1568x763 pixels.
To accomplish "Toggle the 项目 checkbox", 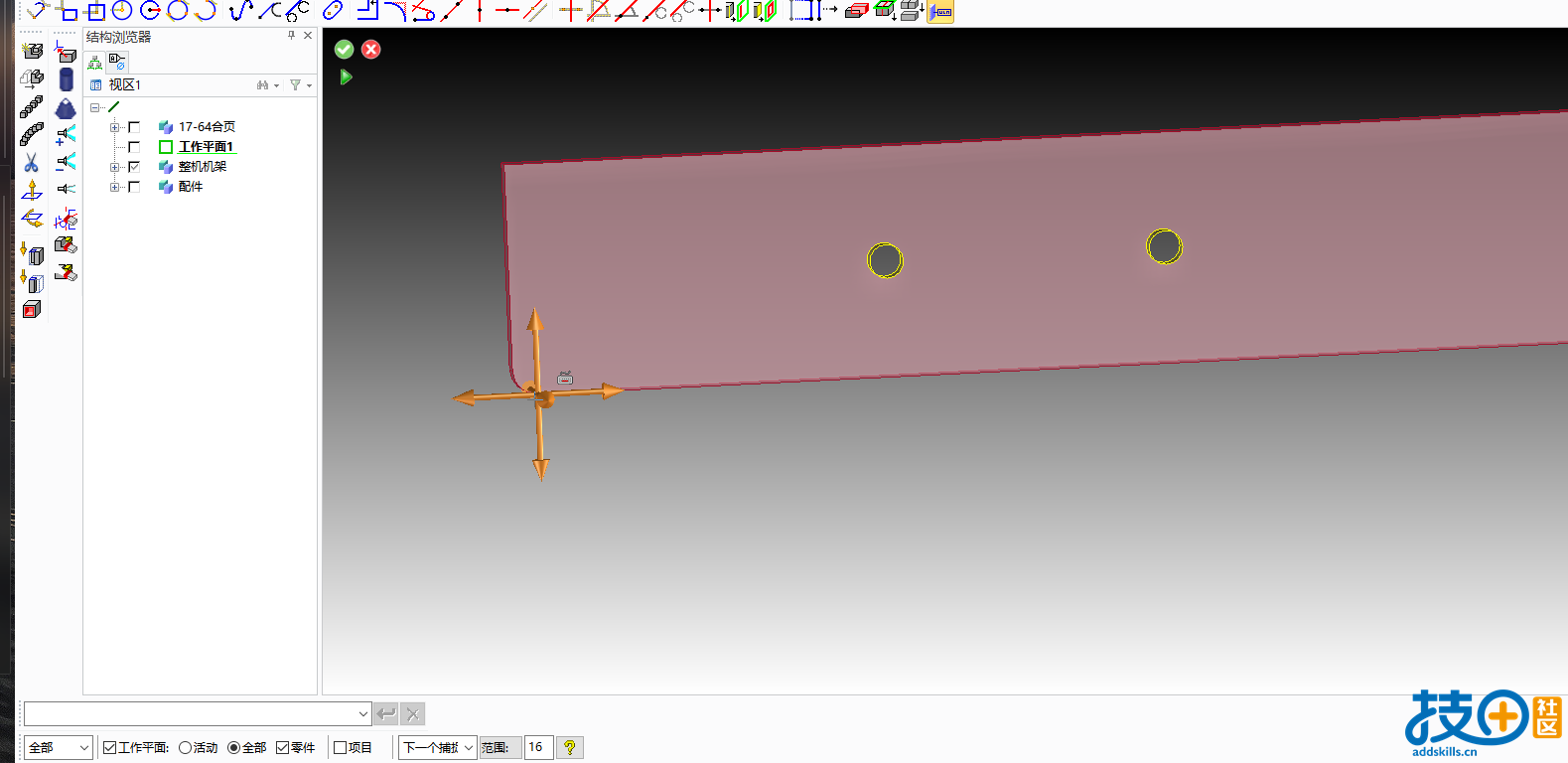I will click(340, 747).
